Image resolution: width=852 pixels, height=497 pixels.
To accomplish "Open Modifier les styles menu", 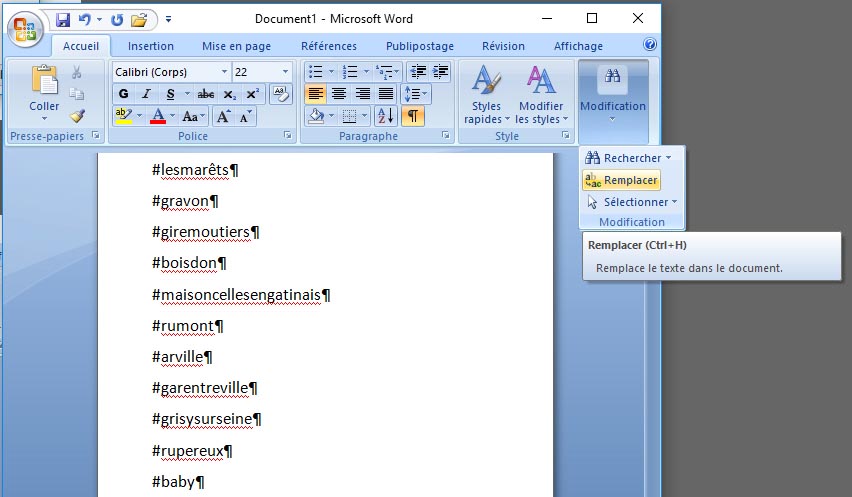I will [x=541, y=95].
